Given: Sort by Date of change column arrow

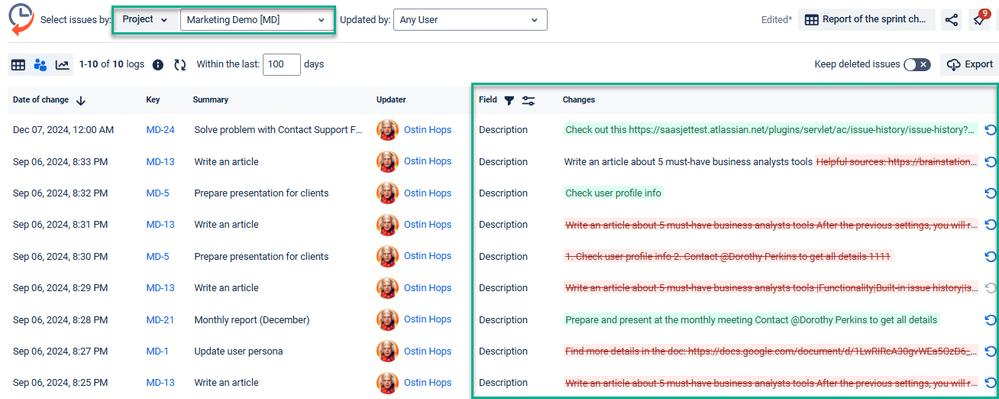Looking at the screenshot, I should pyautogui.click(x=80, y=100).
